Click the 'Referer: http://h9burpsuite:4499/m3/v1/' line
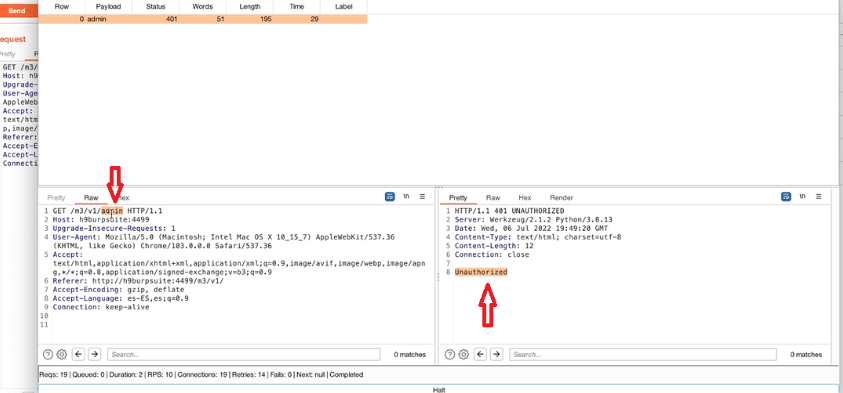 tap(138, 281)
